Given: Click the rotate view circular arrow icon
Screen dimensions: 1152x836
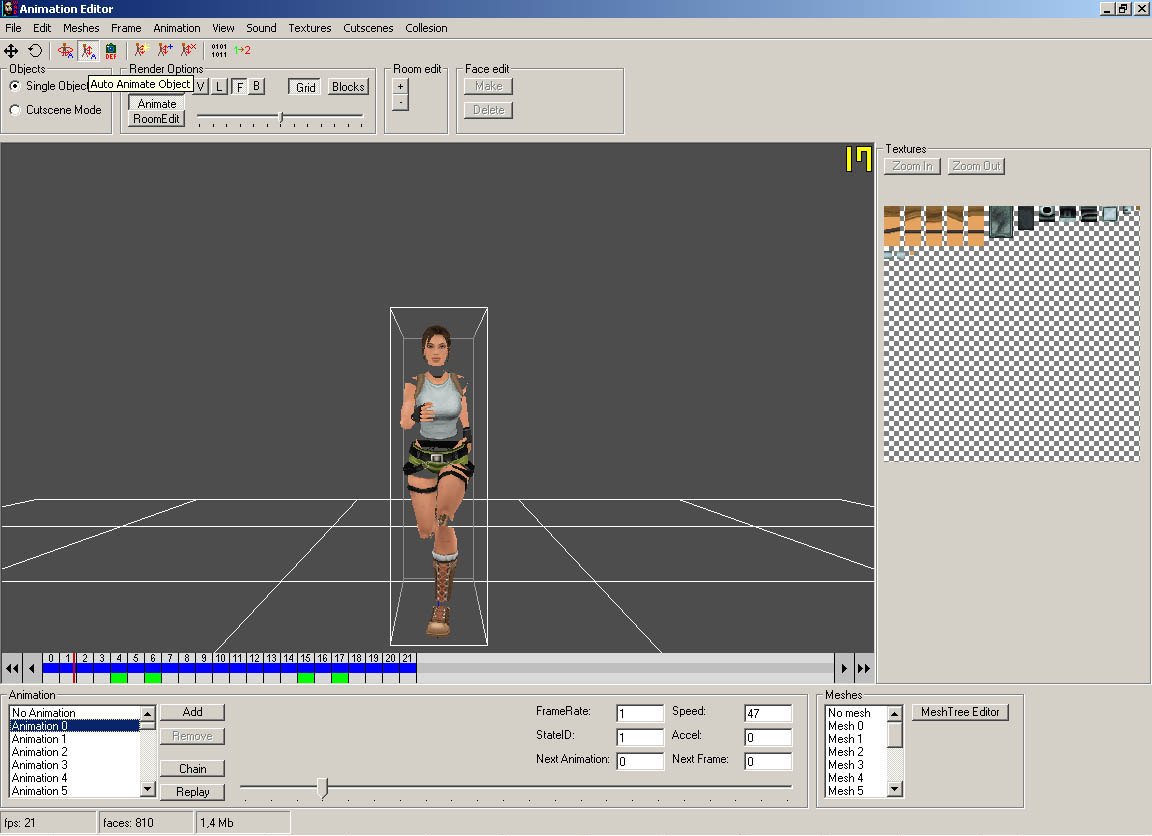Looking at the screenshot, I should click(35, 51).
